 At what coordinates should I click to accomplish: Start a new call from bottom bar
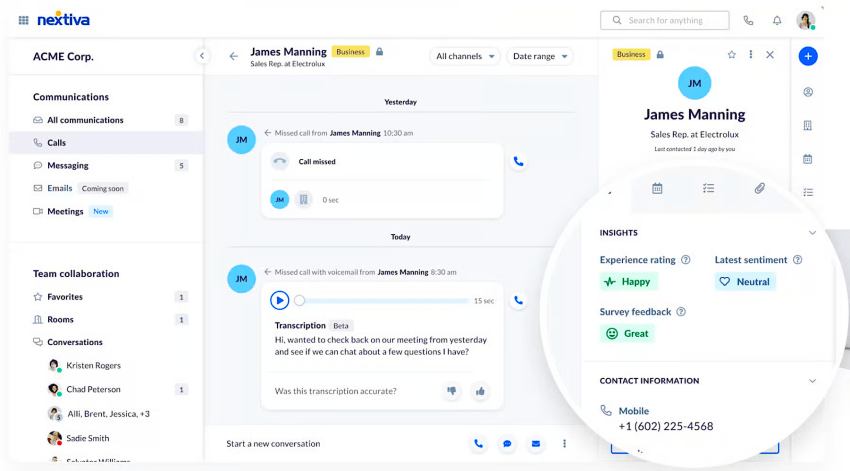(x=478, y=443)
